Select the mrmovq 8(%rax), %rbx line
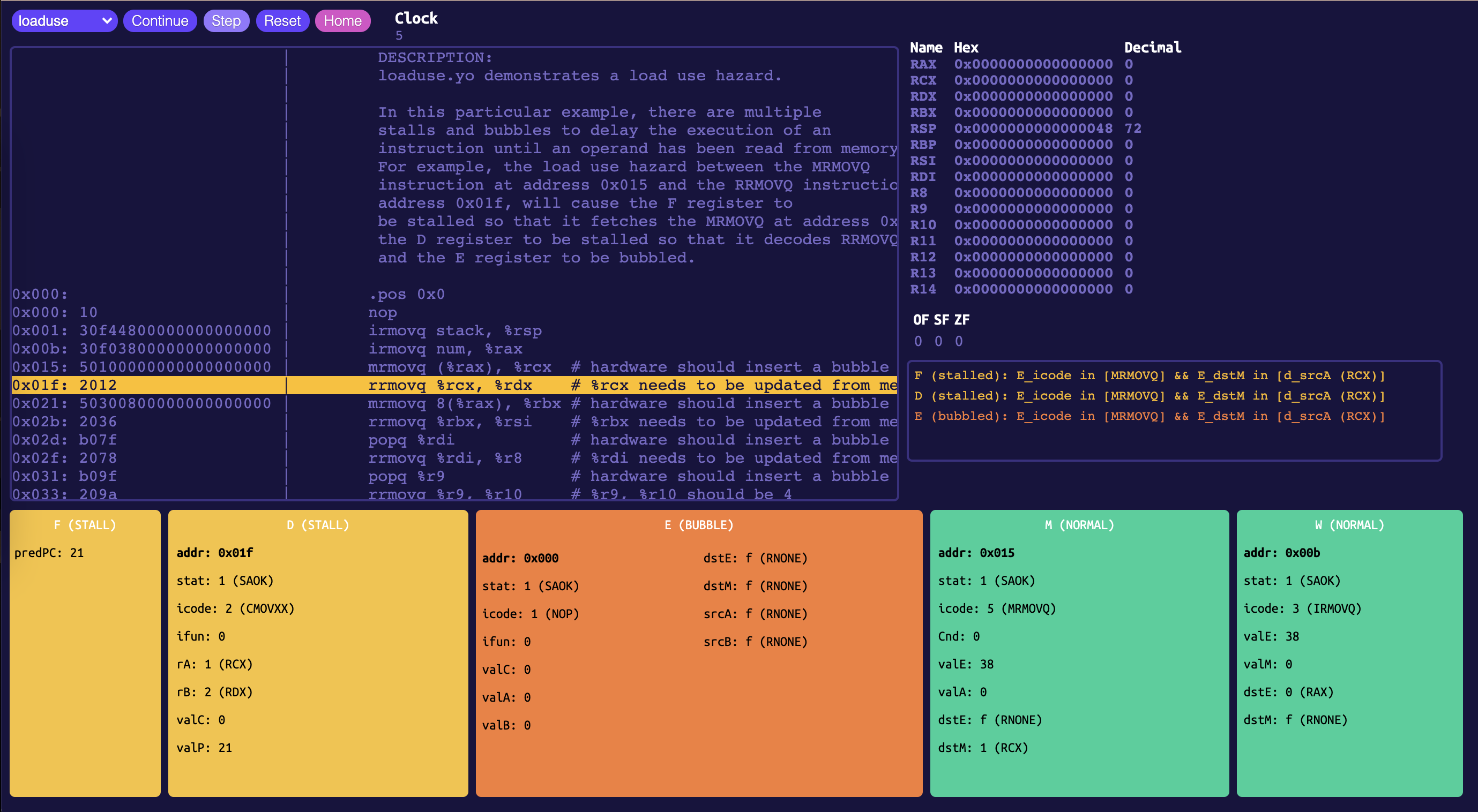The image size is (1478, 812). tap(454, 404)
